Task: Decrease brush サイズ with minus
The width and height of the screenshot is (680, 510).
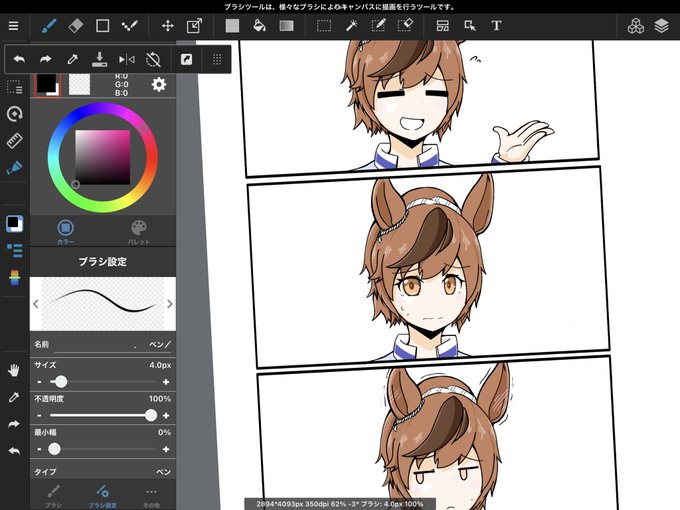Action: [39, 382]
